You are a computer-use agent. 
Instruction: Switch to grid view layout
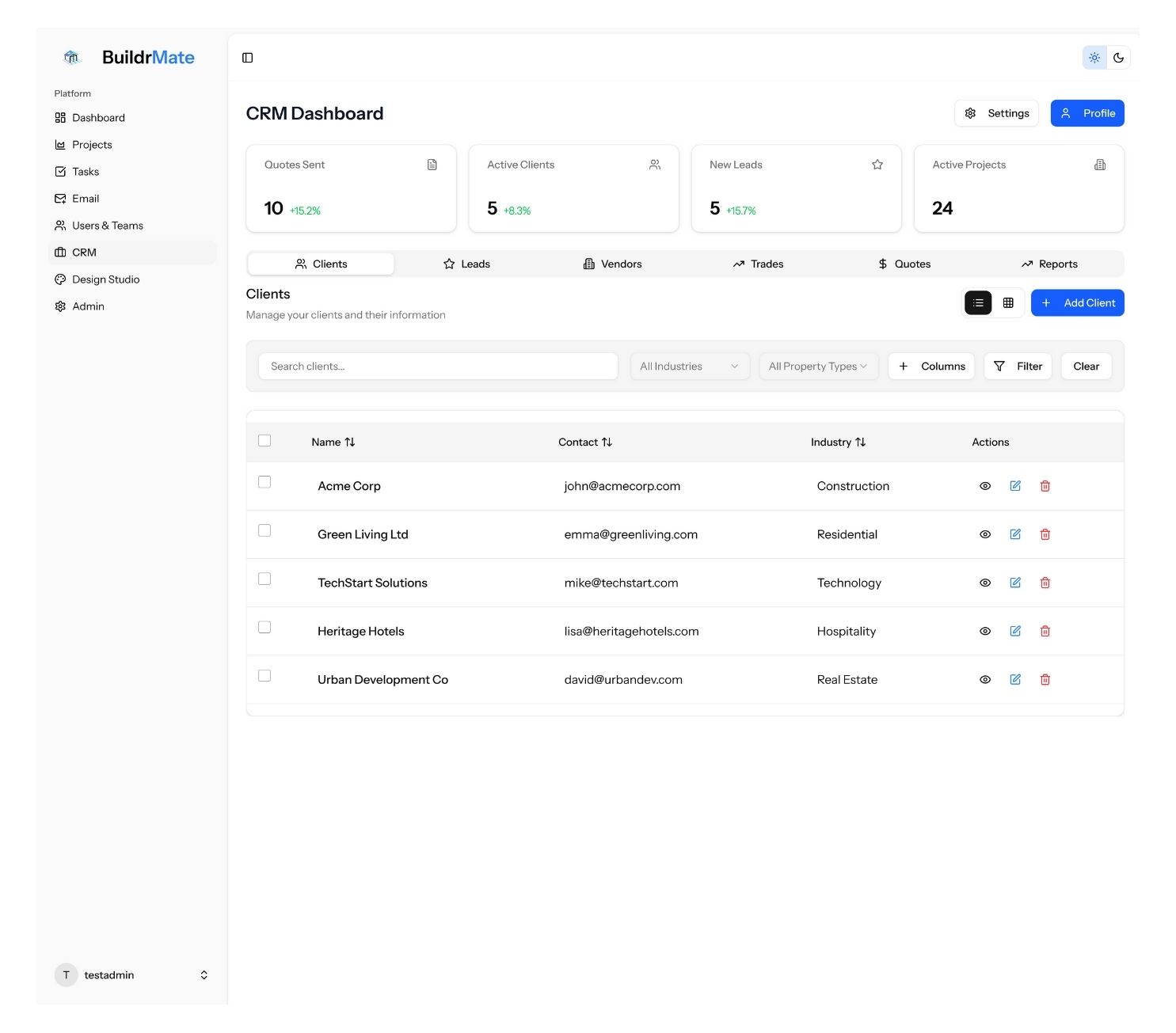pyautogui.click(x=1008, y=302)
